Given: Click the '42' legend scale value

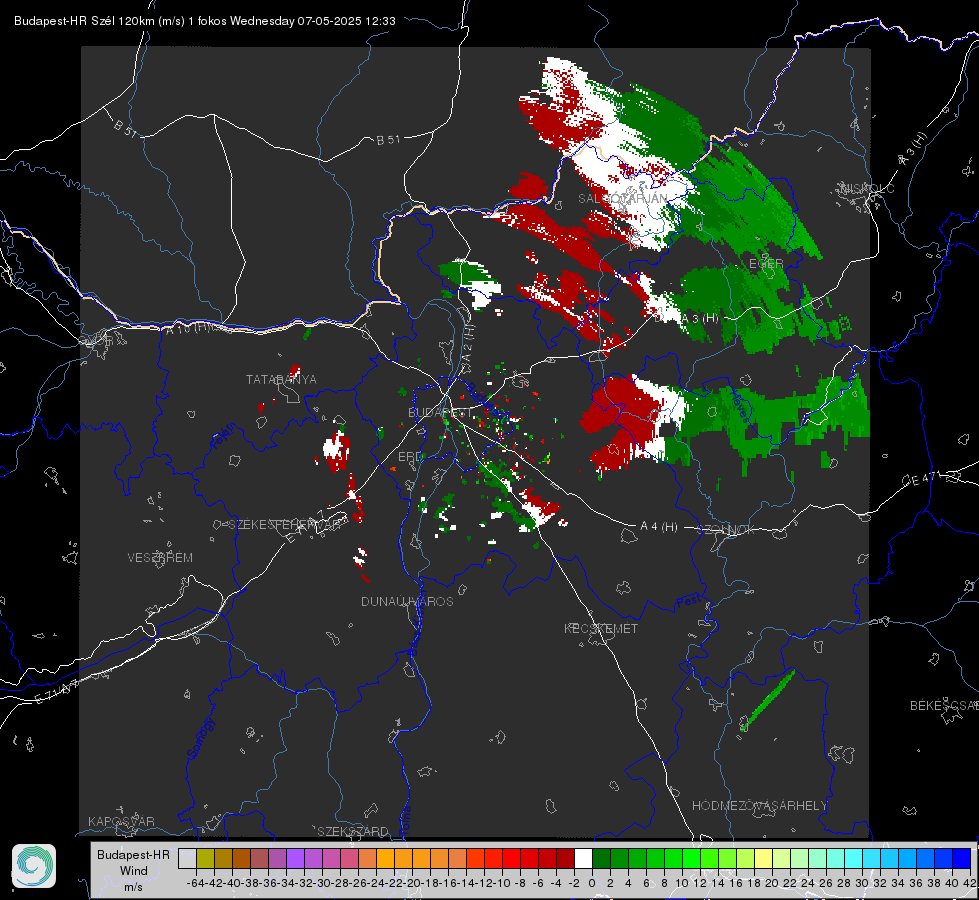Looking at the screenshot, I should click(969, 883).
